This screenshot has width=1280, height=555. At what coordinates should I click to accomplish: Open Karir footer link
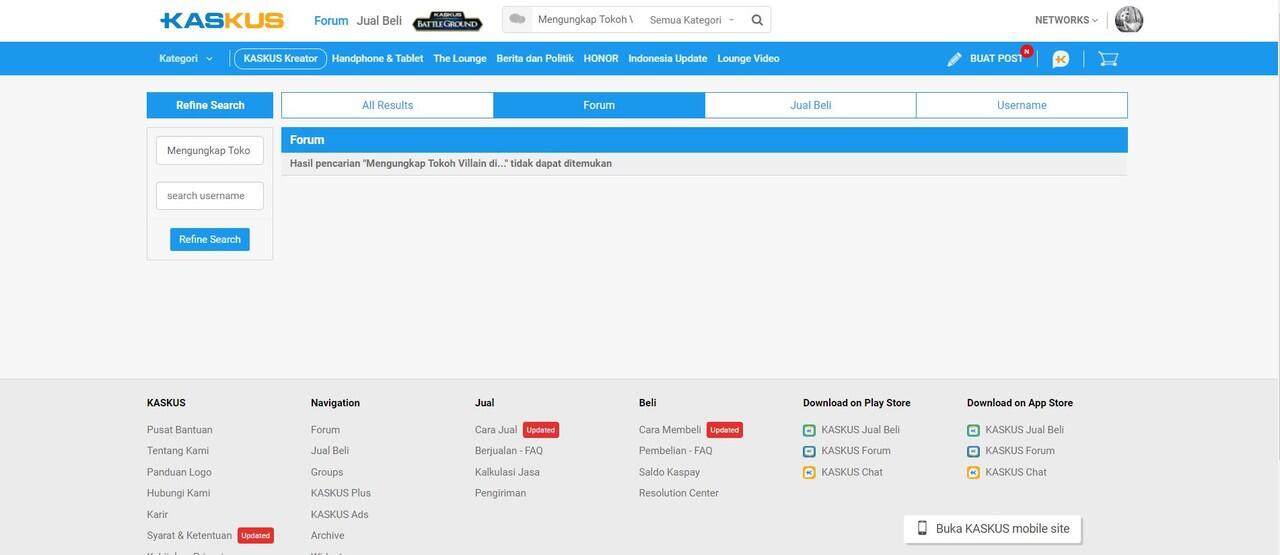(157, 515)
